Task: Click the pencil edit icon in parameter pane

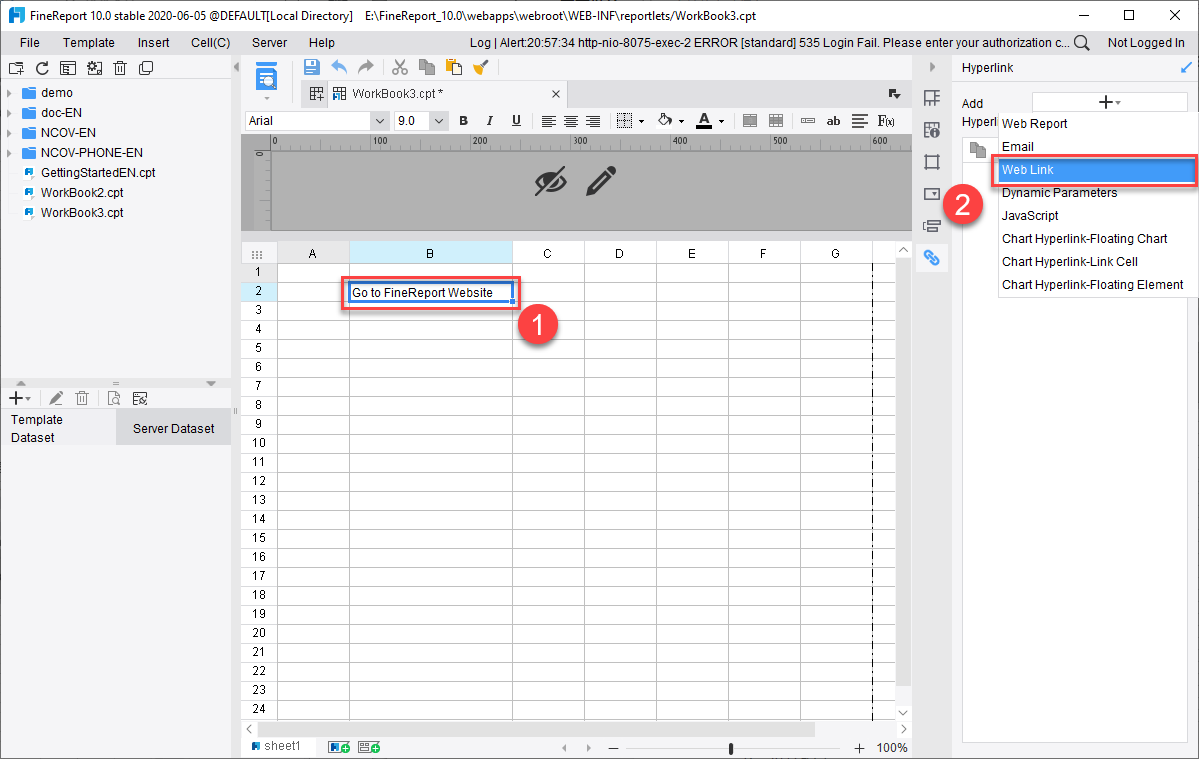Action: click(601, 181)
